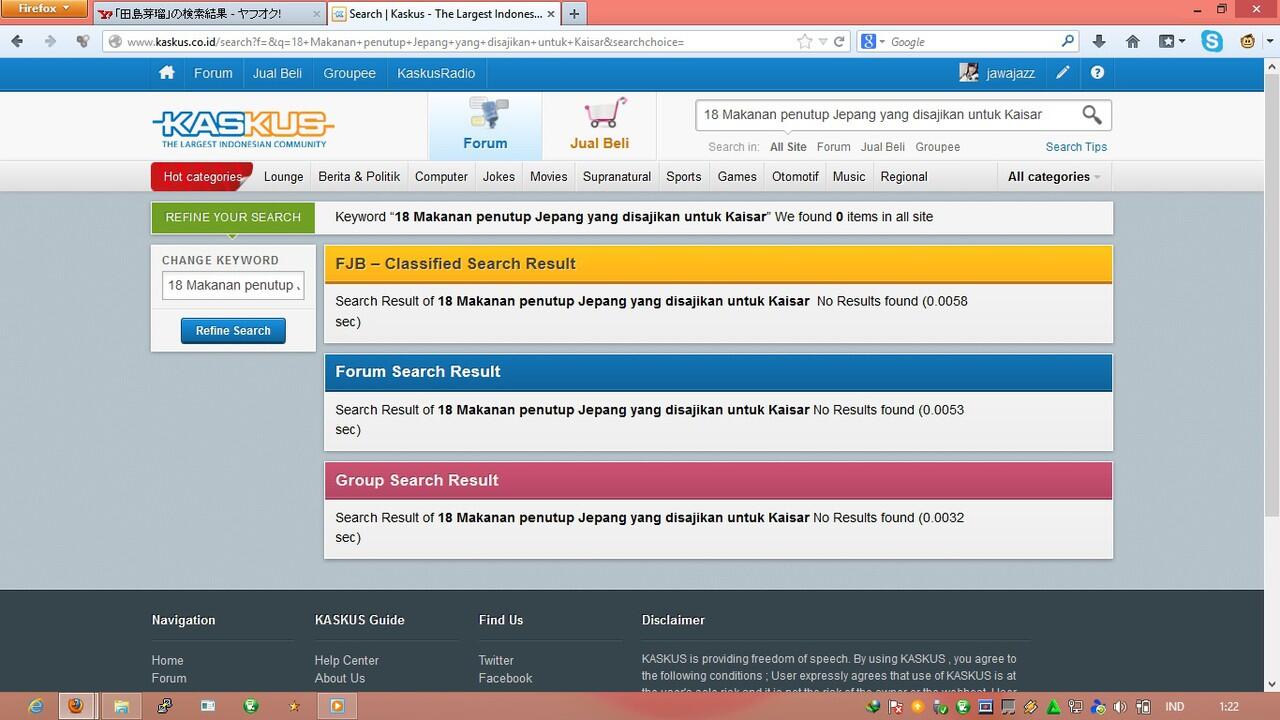The height and width of the screenshot is (720, 1280).
Task: Open a new browser tab
Action: coord(574,14)
